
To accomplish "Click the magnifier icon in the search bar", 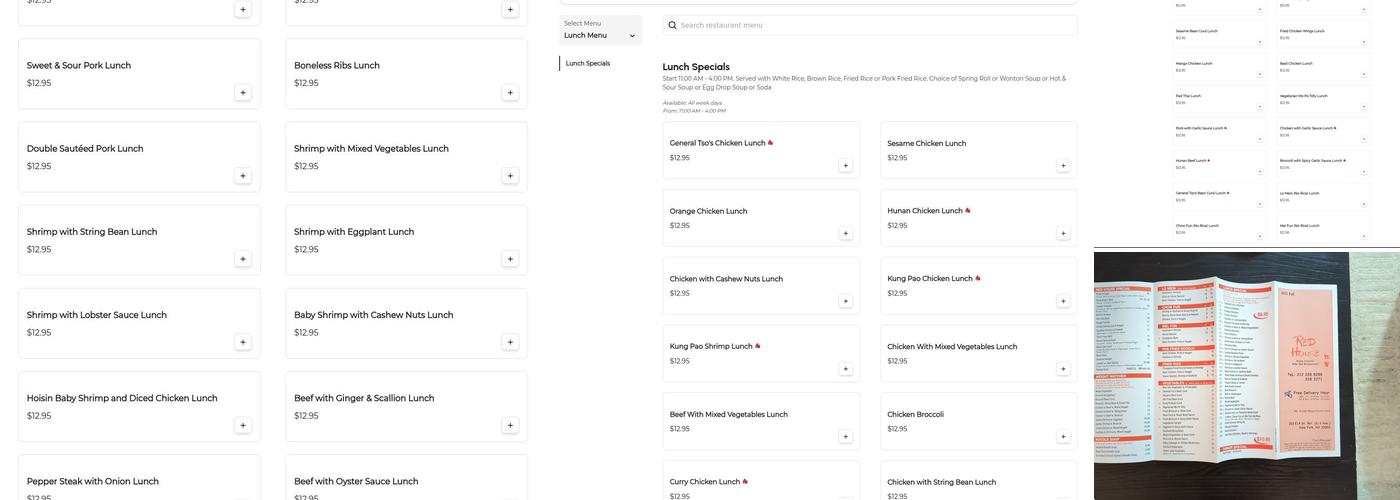I will pos(673,26).
